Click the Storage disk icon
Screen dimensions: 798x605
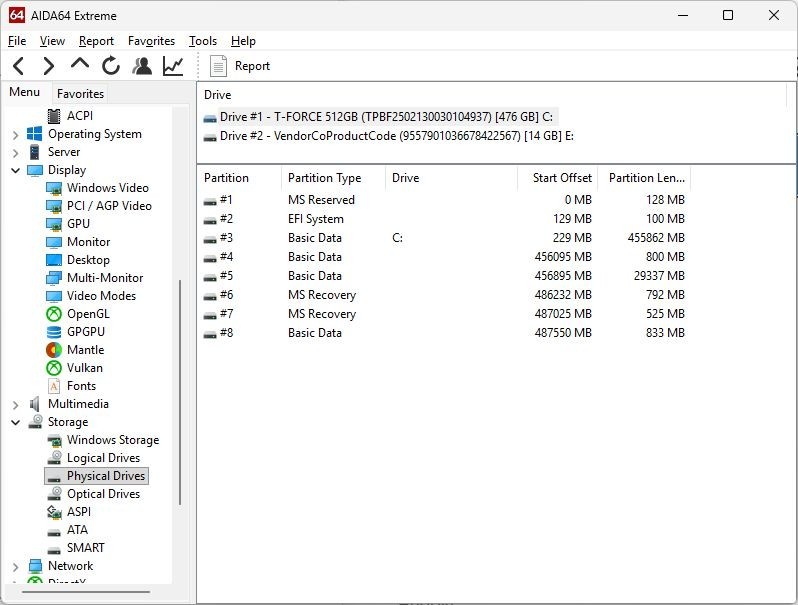tap(36, 422)
